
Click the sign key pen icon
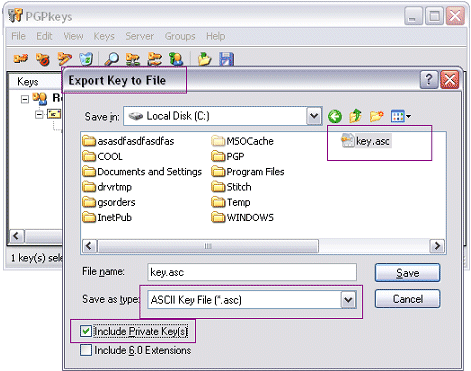(x=65, y=59)
